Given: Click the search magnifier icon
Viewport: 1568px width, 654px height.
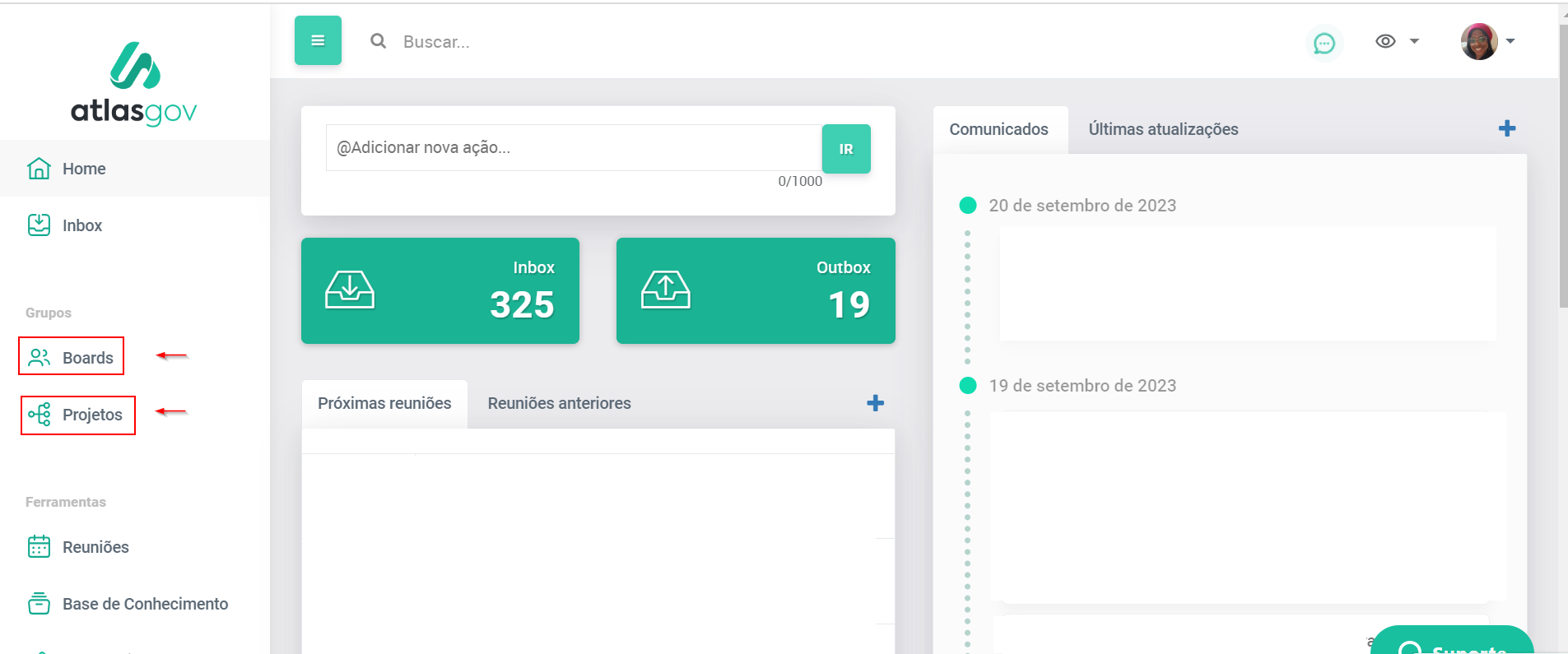Looking at the screenshot, I should (378, 41).
